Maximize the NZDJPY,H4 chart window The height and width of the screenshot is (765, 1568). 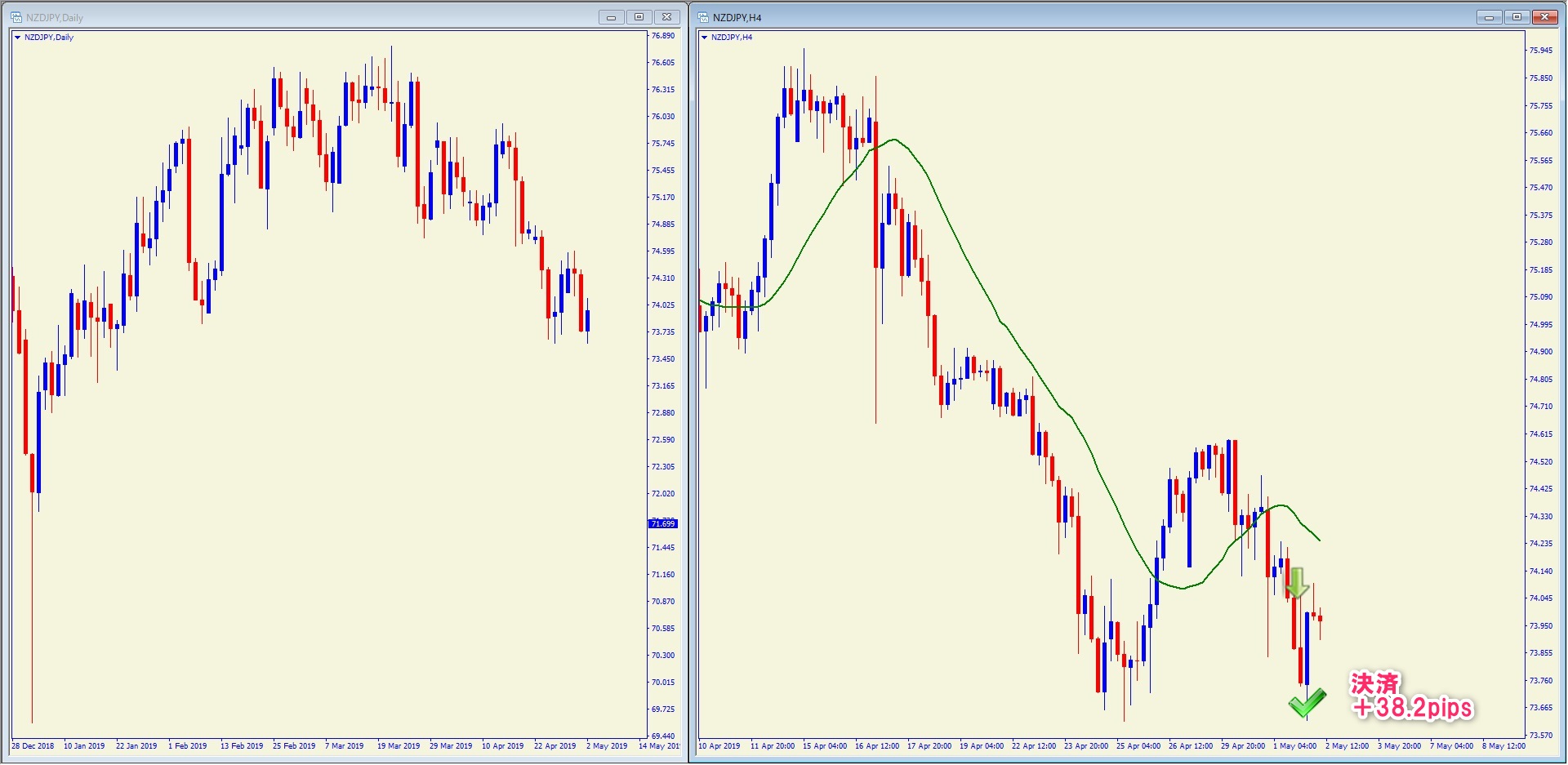tap(1517, 17)
